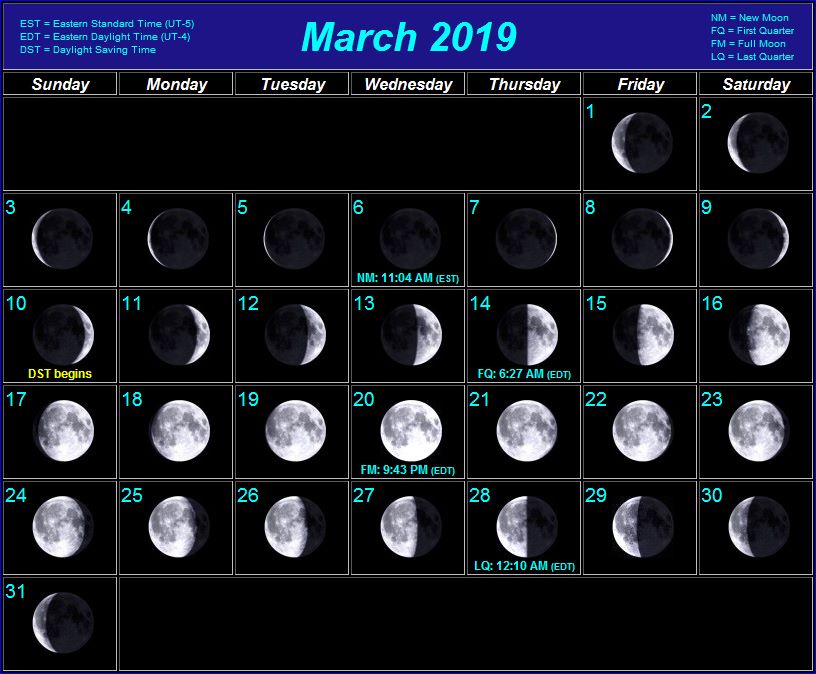Click the last quarter moon on March 28
The image size is (816, 674).
tap(527, 526)
